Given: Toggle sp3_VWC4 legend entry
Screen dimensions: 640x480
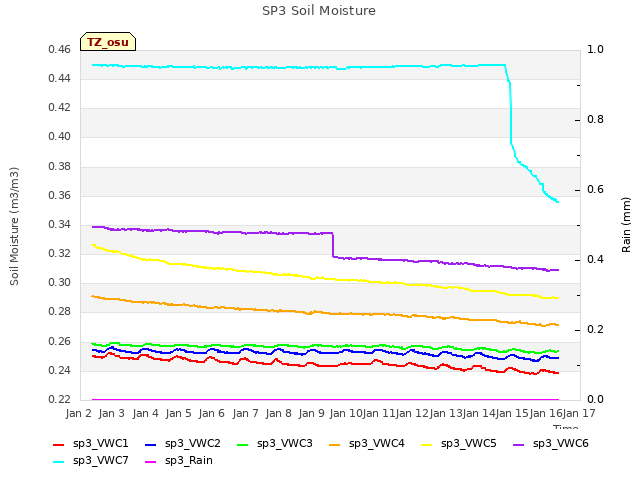Looking at the screenshot, I should [x=367, y=444].
